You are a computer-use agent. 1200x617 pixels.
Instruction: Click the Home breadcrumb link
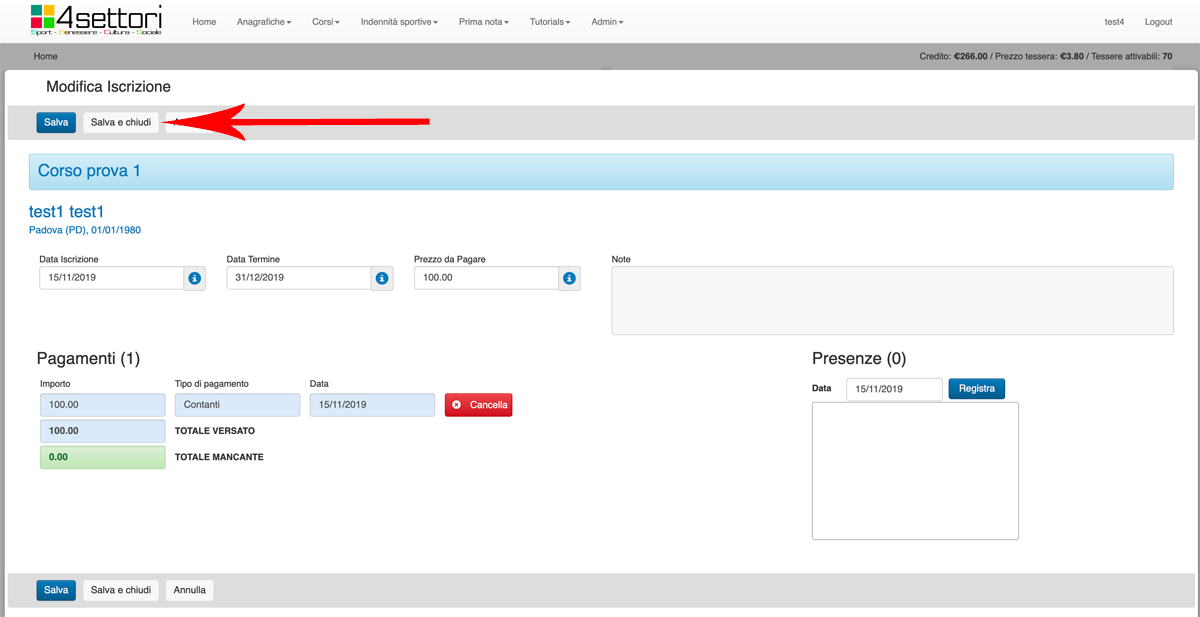[45, 57]
